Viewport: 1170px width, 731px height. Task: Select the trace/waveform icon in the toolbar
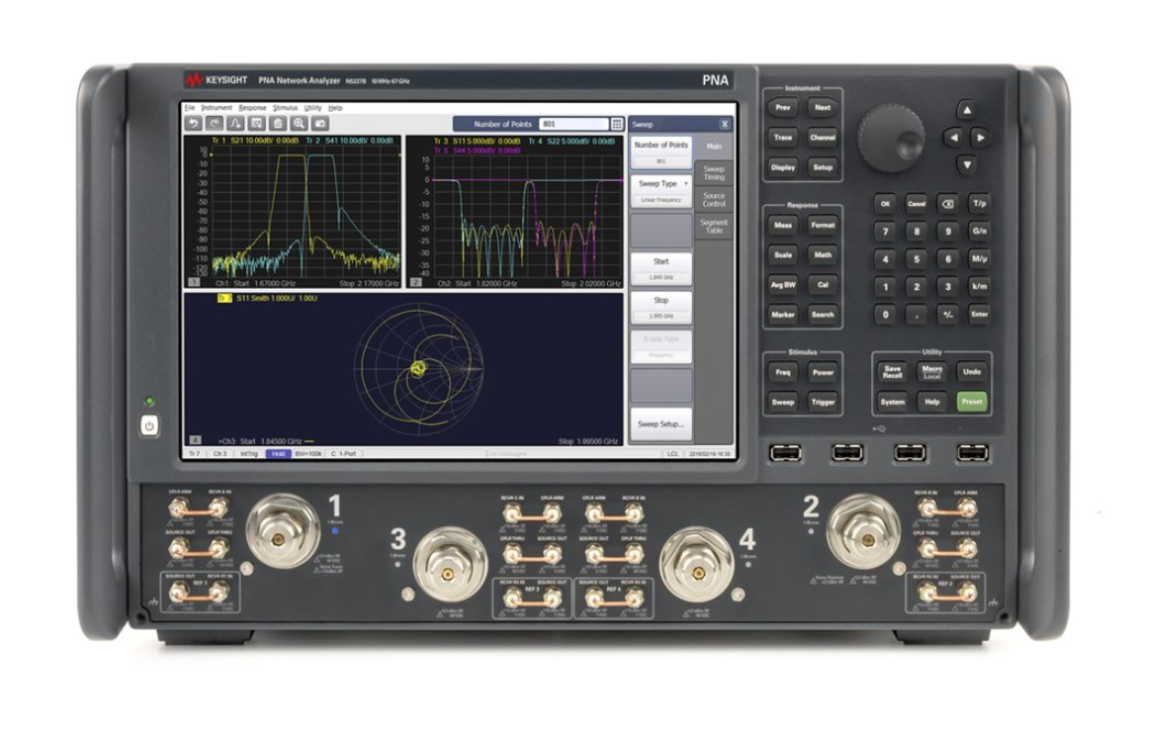(237, 122)
